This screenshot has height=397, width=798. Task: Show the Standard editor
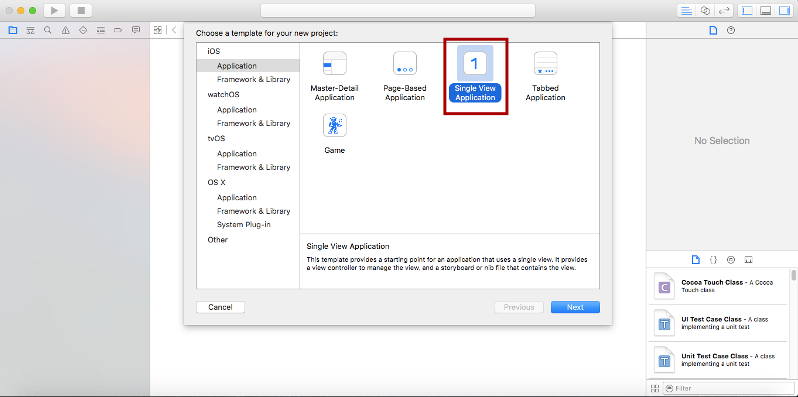pyautogui.click(x=687, y=10)
